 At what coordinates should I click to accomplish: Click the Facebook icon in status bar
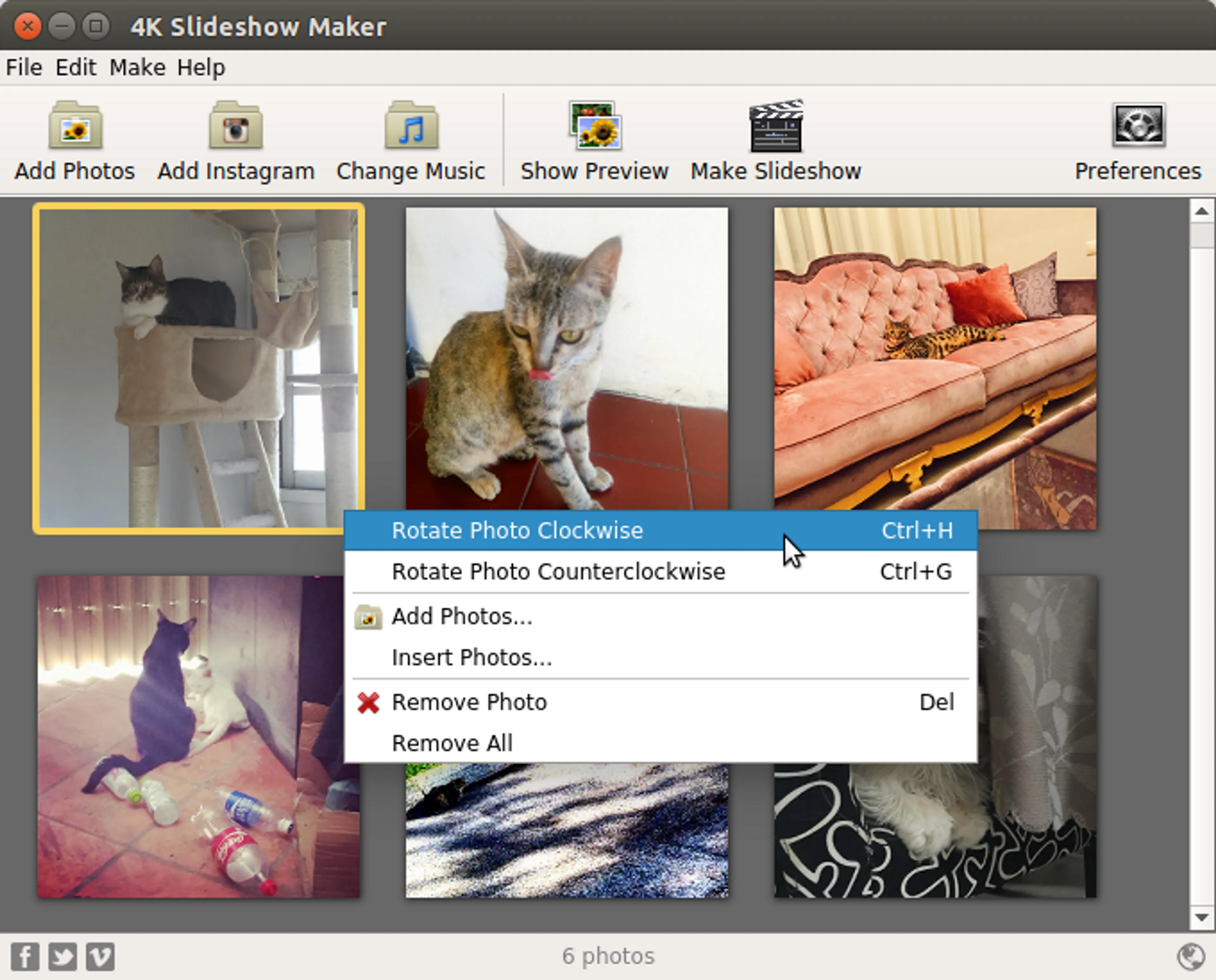click(25, 956)
